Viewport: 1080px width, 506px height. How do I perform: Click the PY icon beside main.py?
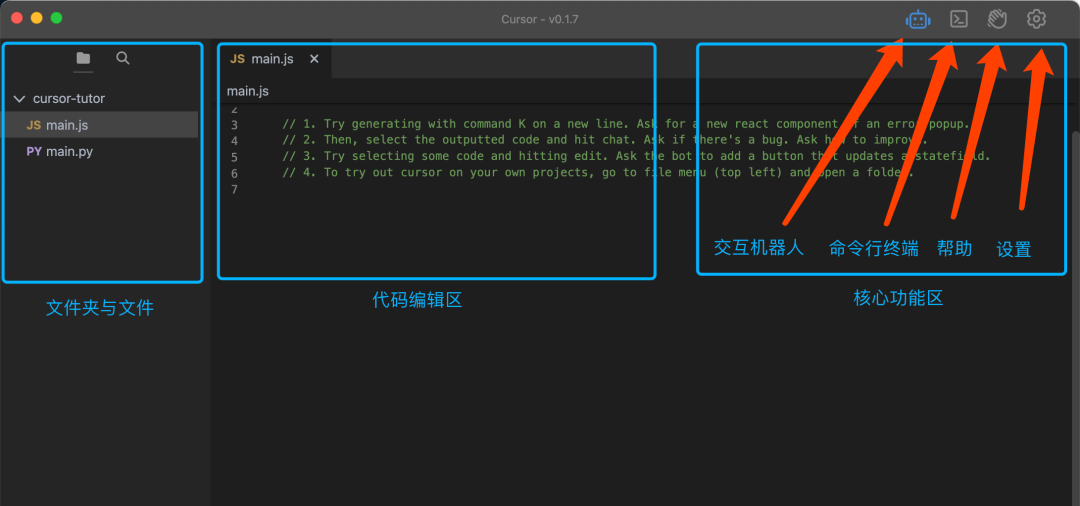pyautogui.click(x=34, y=151)
